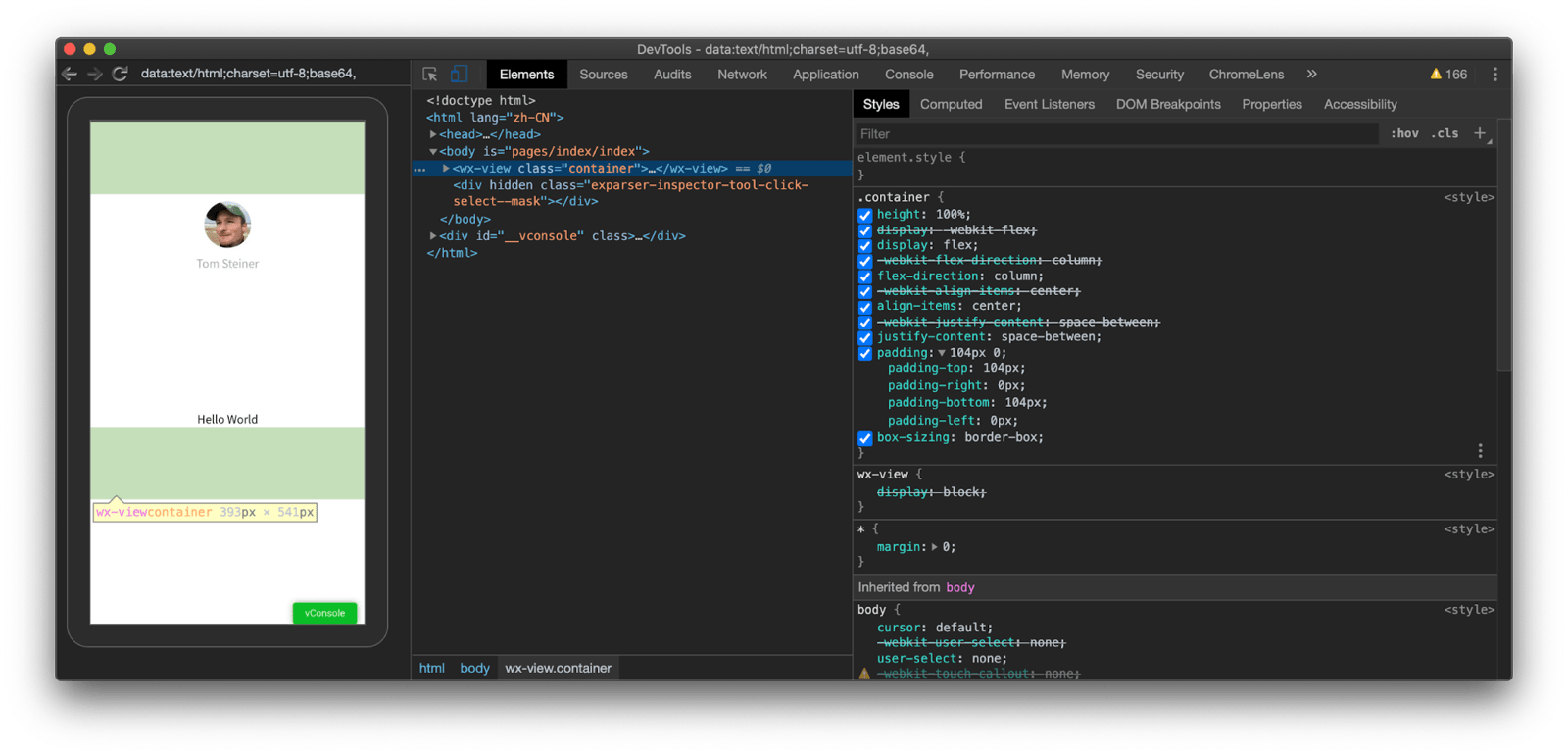The width and height of the screenshot is (1568, 755).
Task: Click the warning count 166 indicator
Action: [x=1448, y=75]
